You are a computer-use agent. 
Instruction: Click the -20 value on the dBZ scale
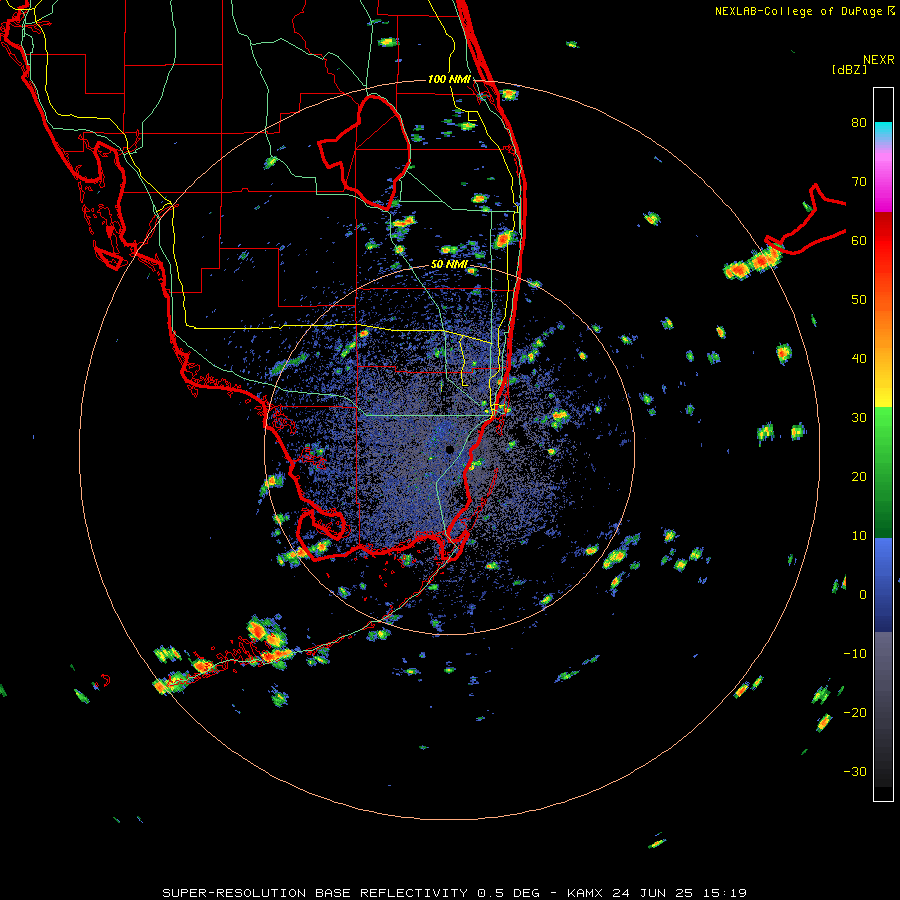[855, 713]
